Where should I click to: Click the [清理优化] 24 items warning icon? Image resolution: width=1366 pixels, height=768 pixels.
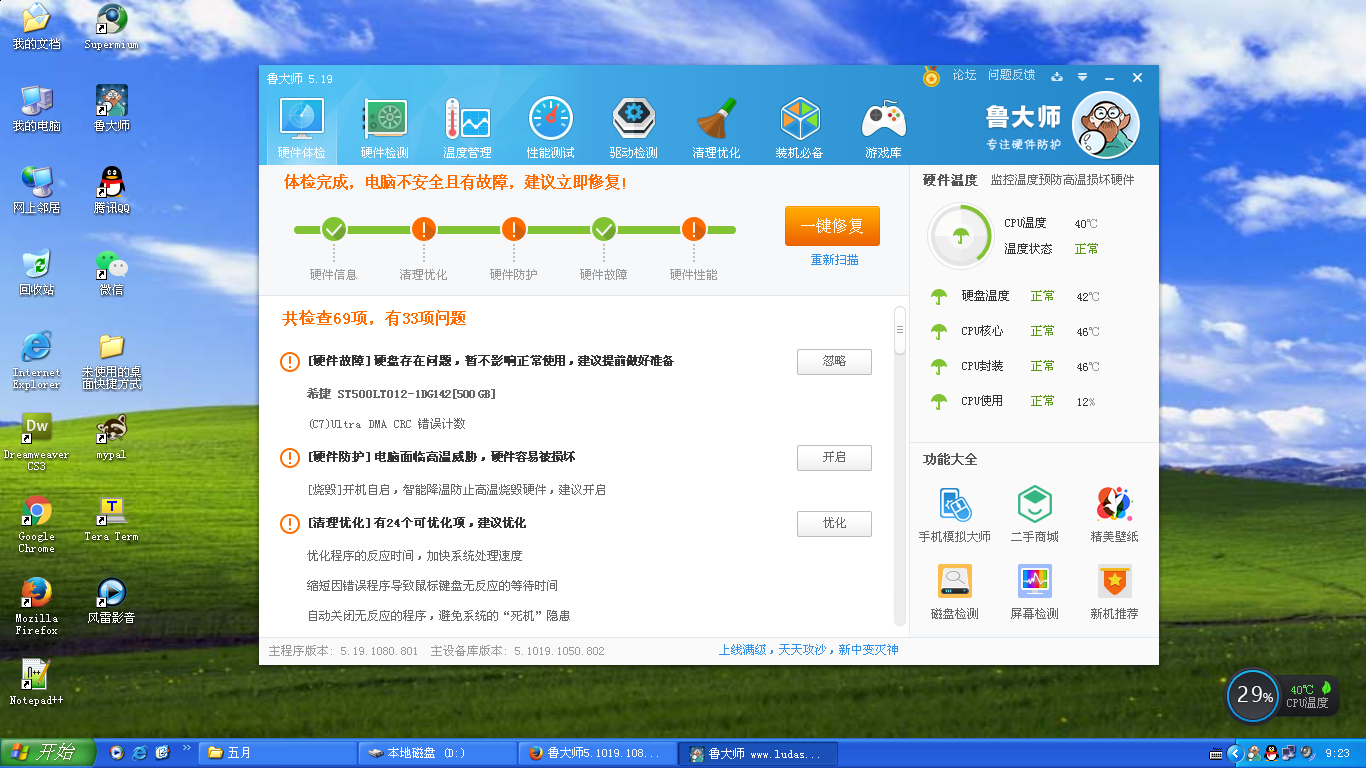pyautogui.click(x=290, y=524)
